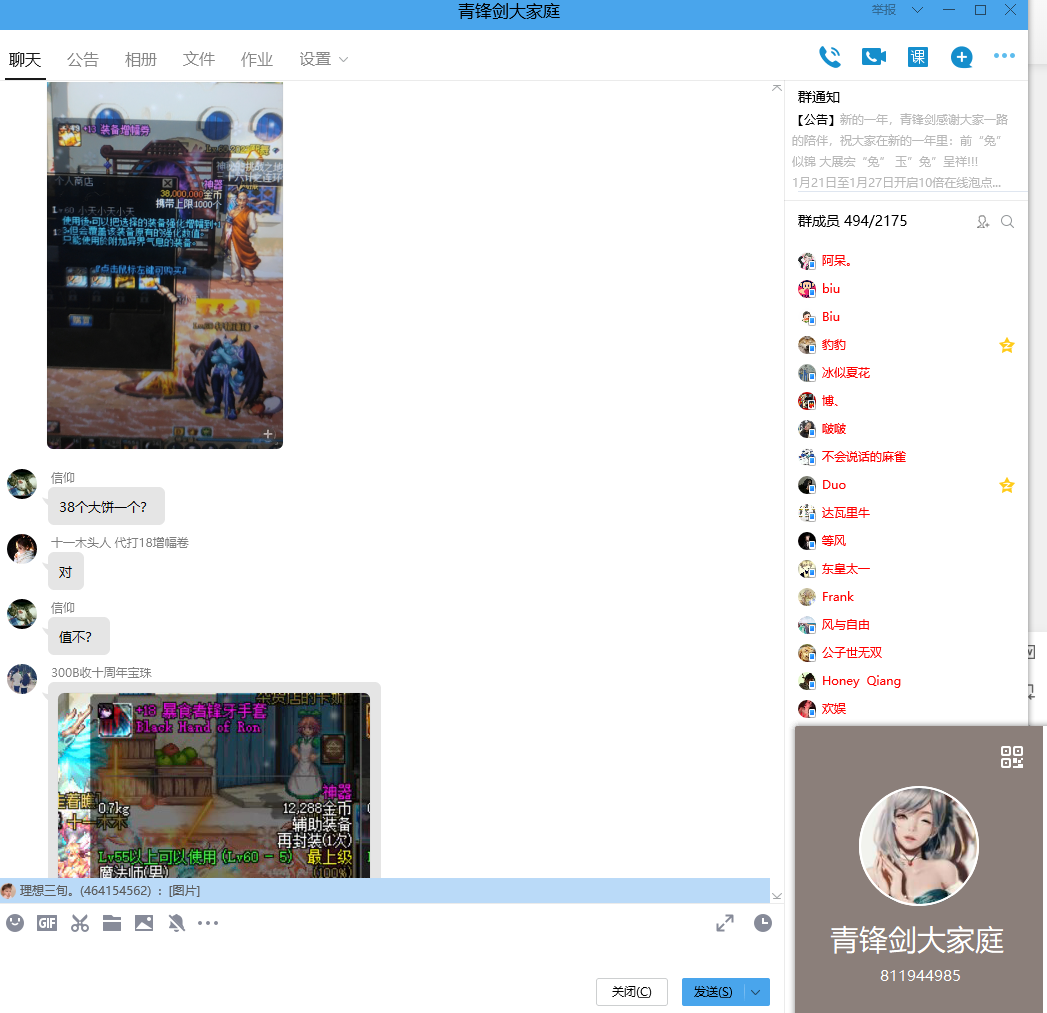Select member 不会说话的麻雀
Viewport: 1047px width, 1013px height.
coord(863,457)
